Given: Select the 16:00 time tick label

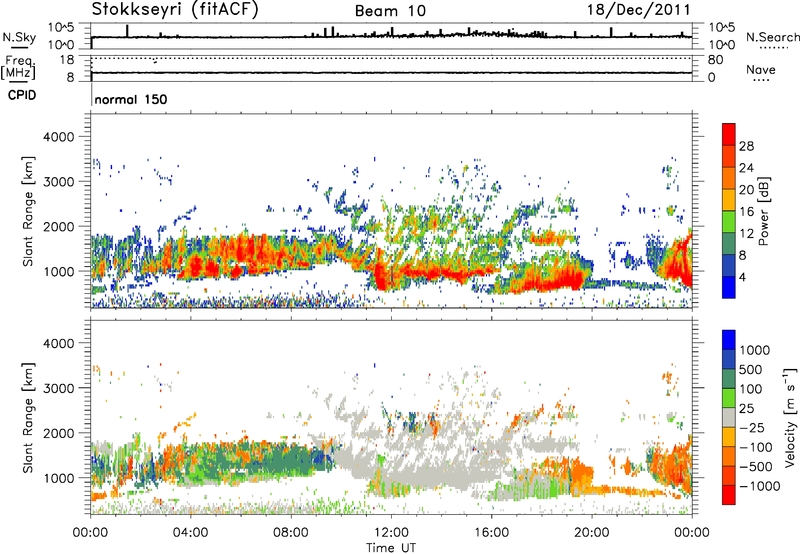Looking at the screenshot, I should (491, 533).
